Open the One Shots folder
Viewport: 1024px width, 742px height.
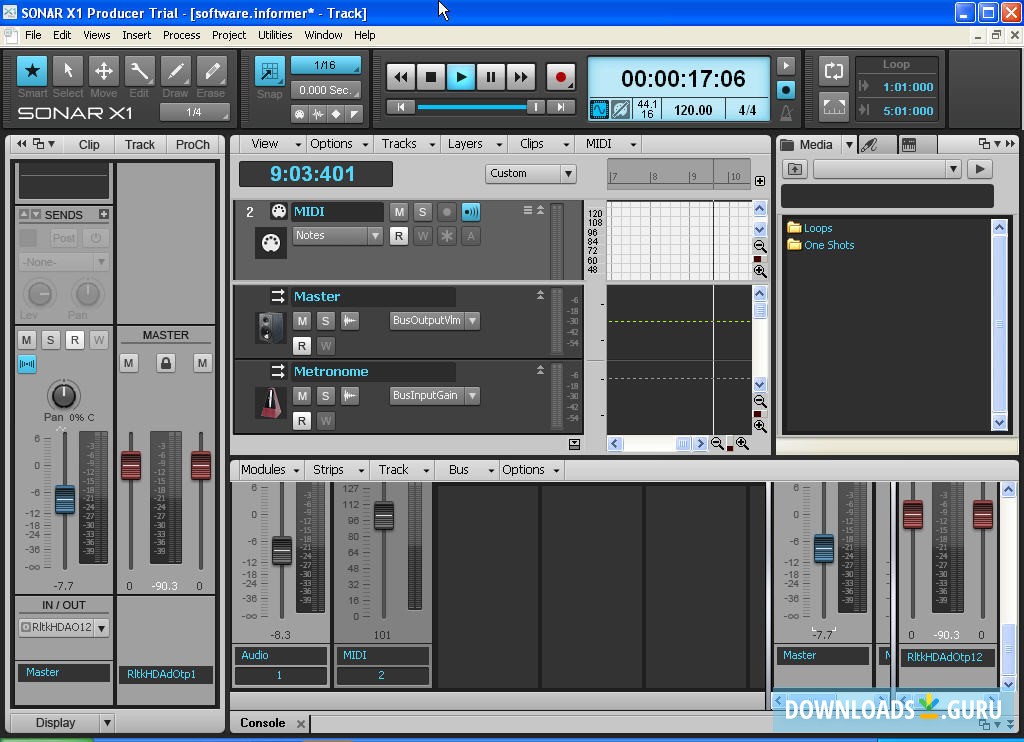tap(821, 245)
